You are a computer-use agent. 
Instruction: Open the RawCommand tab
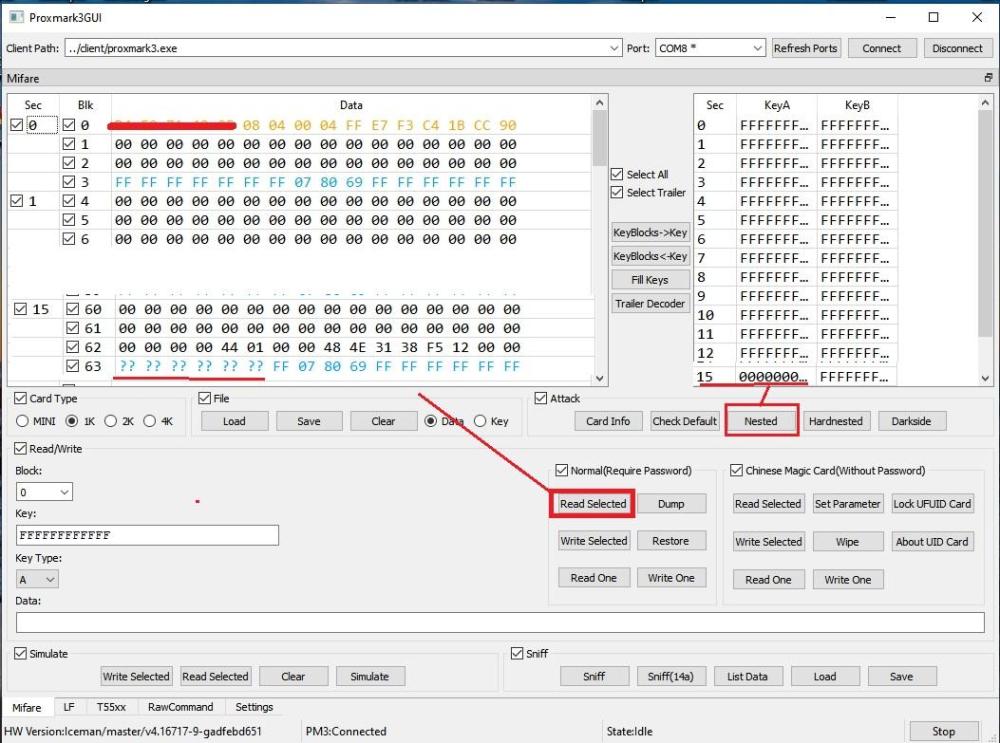[x=181, y=707]
